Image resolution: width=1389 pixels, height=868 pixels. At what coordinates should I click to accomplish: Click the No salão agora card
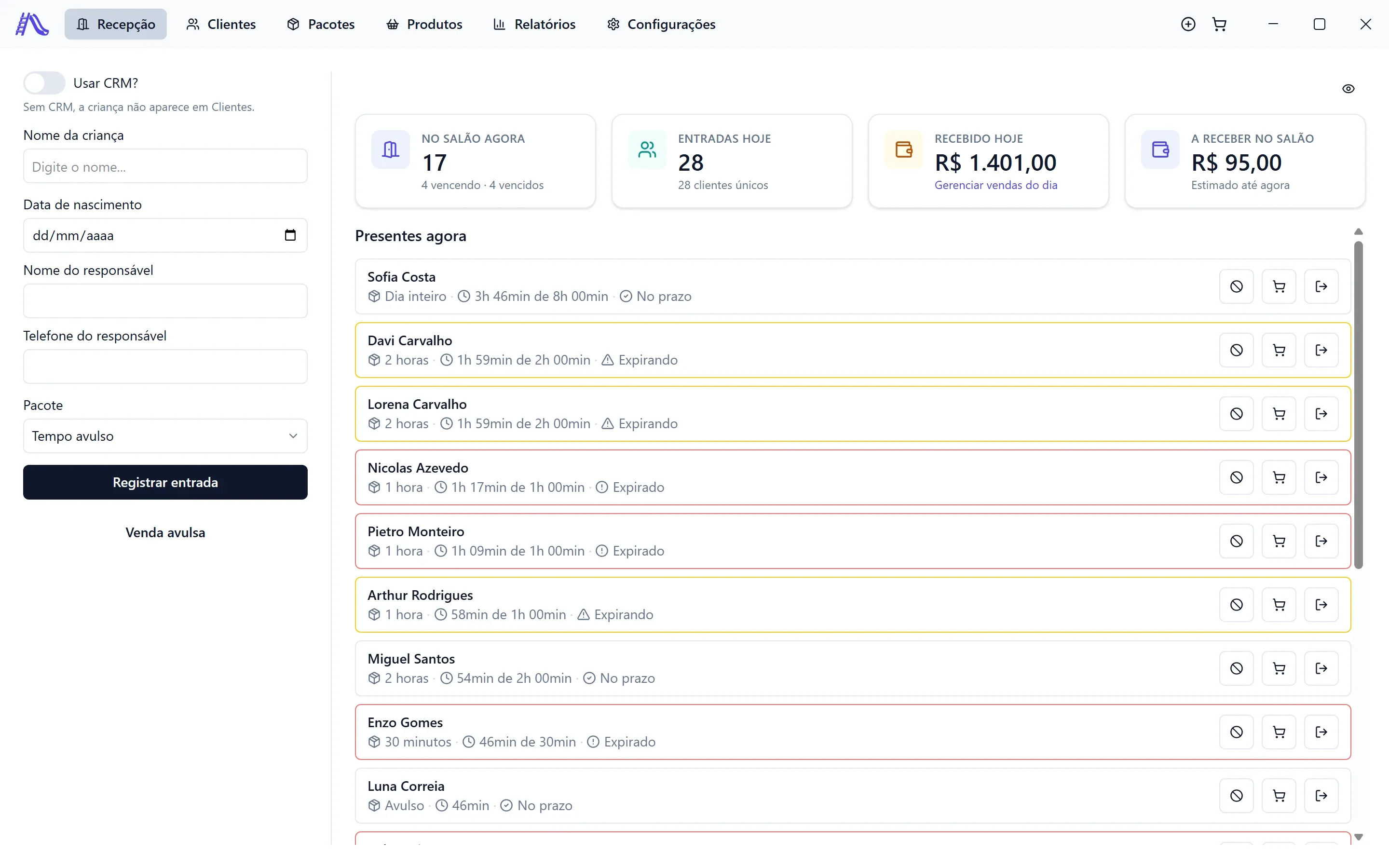point(475,162)
